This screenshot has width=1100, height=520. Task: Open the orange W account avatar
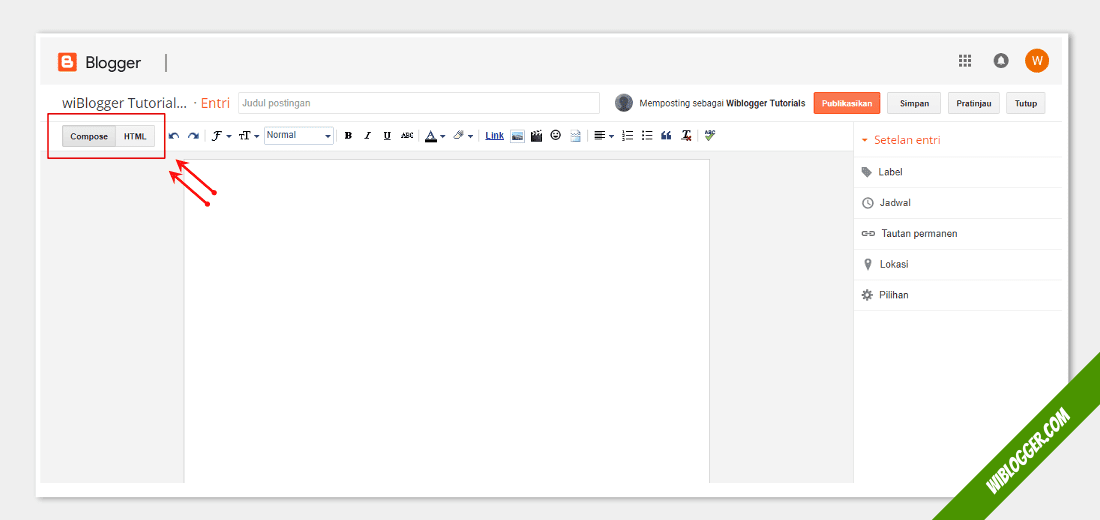click(x=1037, y=60)
